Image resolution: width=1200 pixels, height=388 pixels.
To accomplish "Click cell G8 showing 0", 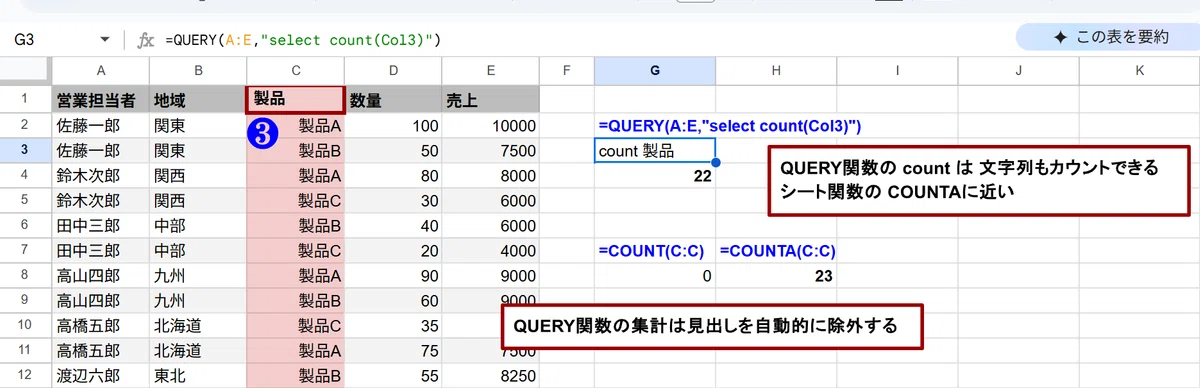I will click(x=655, y=276).
